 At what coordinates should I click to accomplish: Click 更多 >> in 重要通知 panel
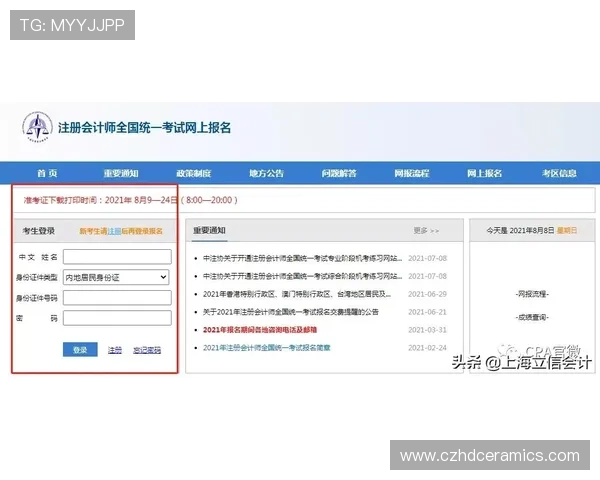426,231
